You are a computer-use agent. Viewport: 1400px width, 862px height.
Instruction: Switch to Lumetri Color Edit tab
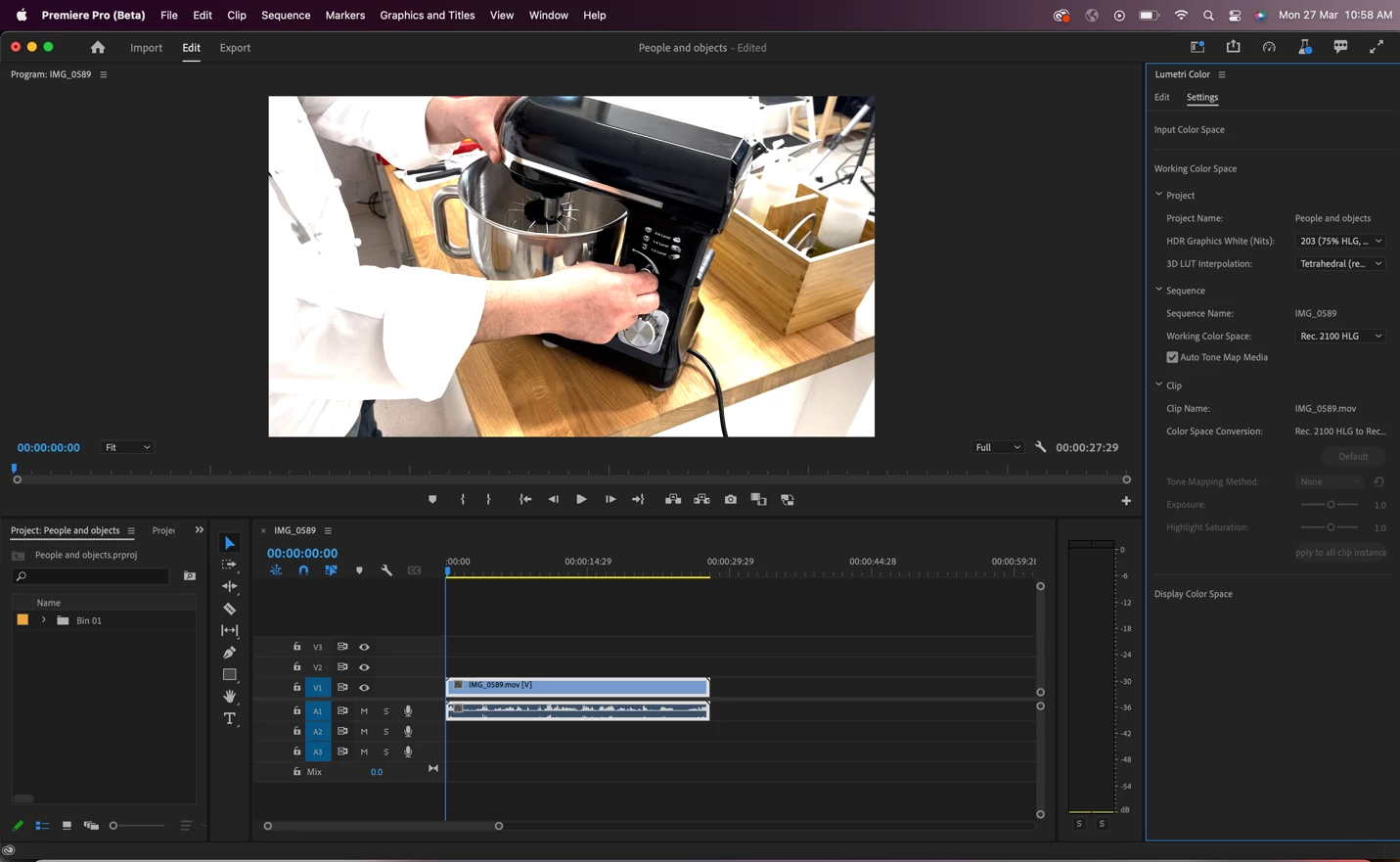tap(1162, 97)
